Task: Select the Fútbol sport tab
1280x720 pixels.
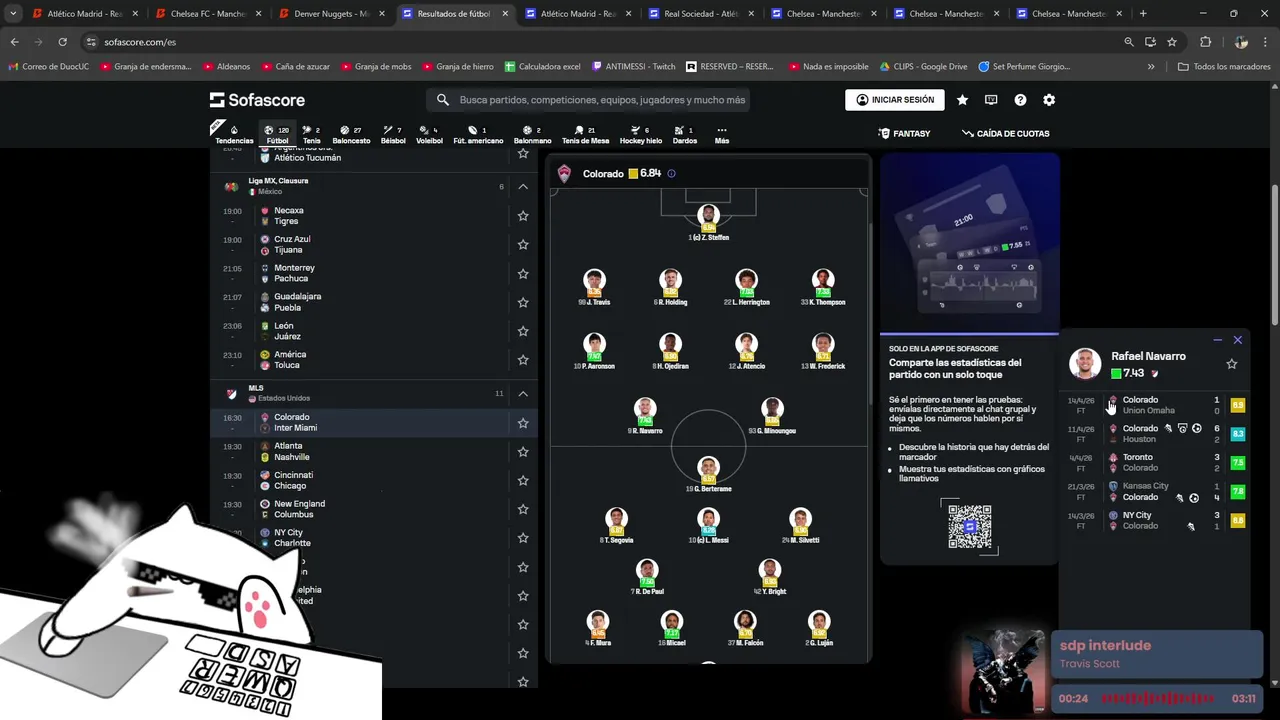Action: (277, 135)
